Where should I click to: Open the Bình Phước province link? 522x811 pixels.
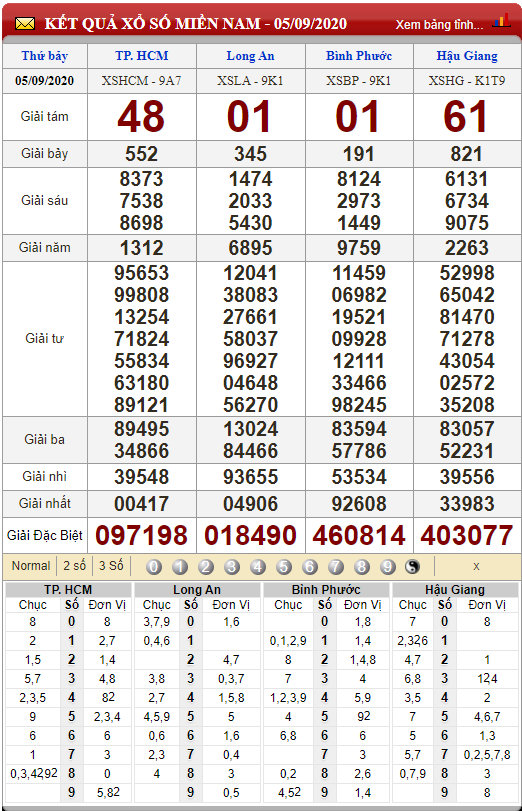359,56
